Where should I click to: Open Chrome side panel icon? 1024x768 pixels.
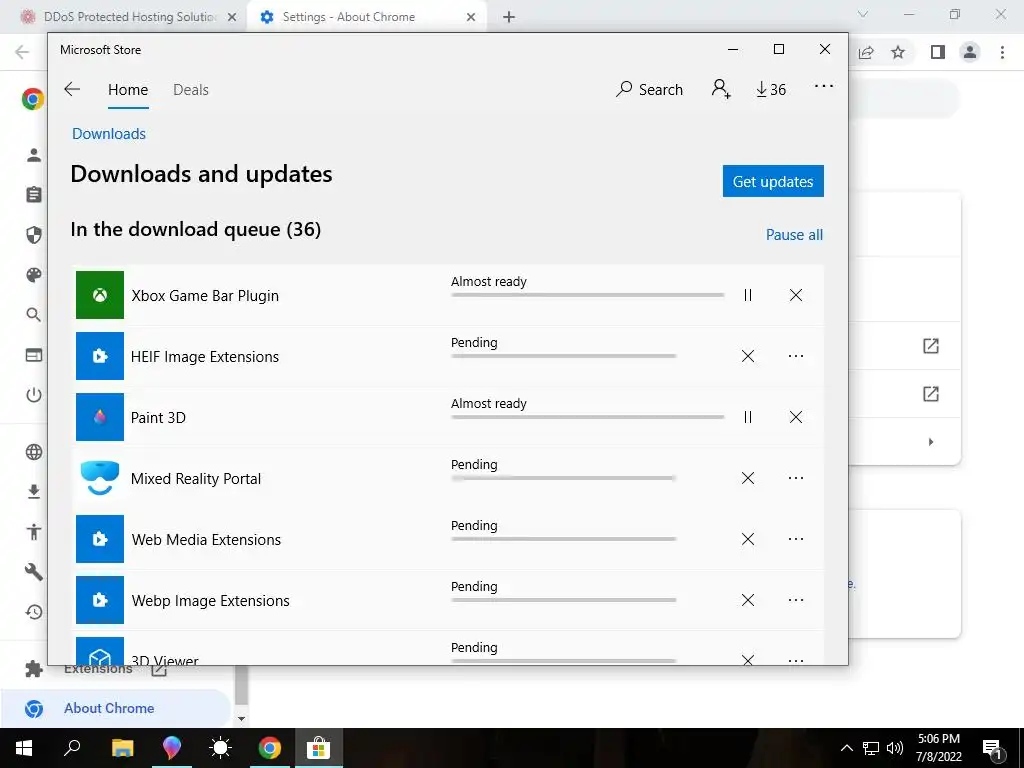(938, 52)
